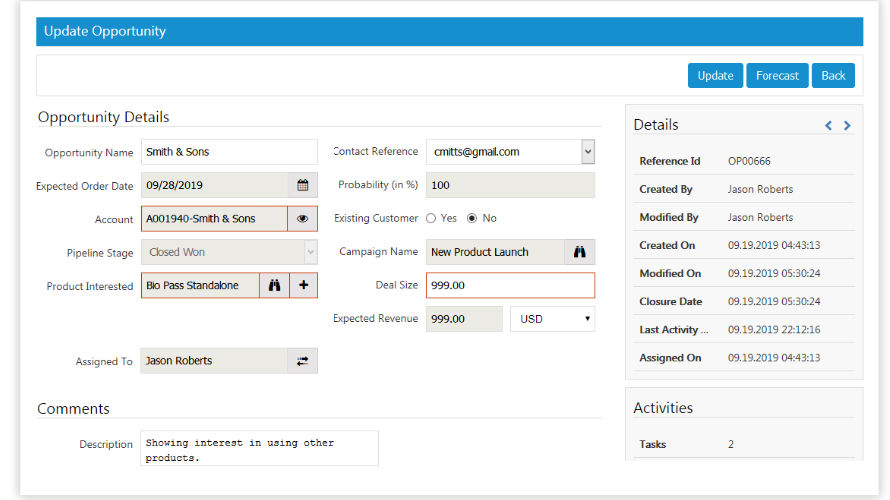Expand the Contact Reference dropdown
Viewport: 890px width, 500px height.
click(587, 152)
